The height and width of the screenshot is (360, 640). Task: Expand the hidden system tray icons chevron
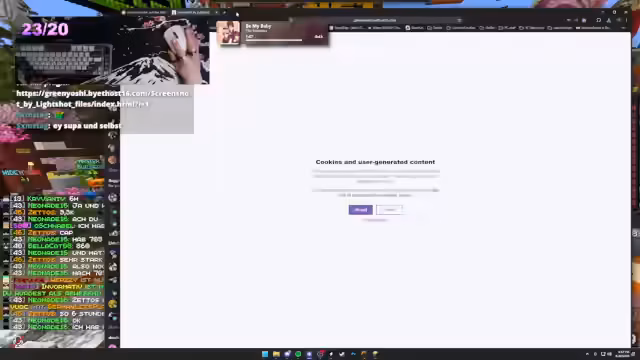[x=587, y=354]
